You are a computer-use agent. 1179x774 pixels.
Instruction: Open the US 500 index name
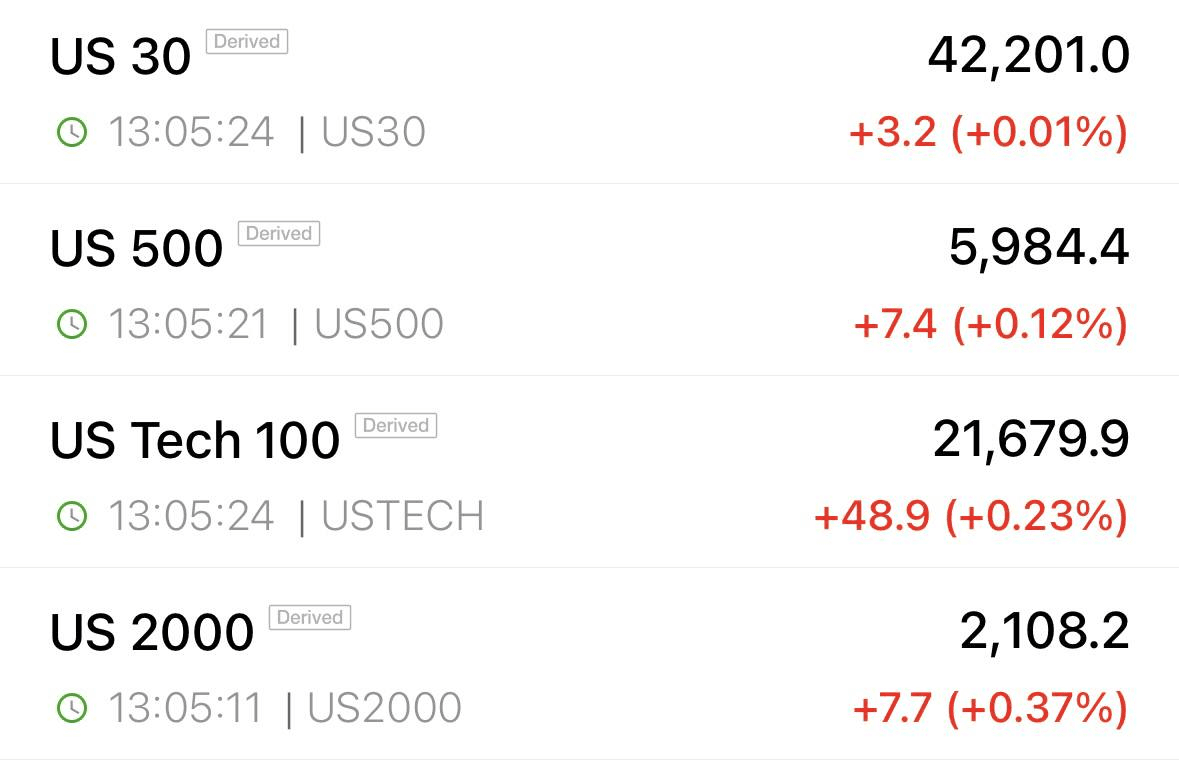[137, 248]
